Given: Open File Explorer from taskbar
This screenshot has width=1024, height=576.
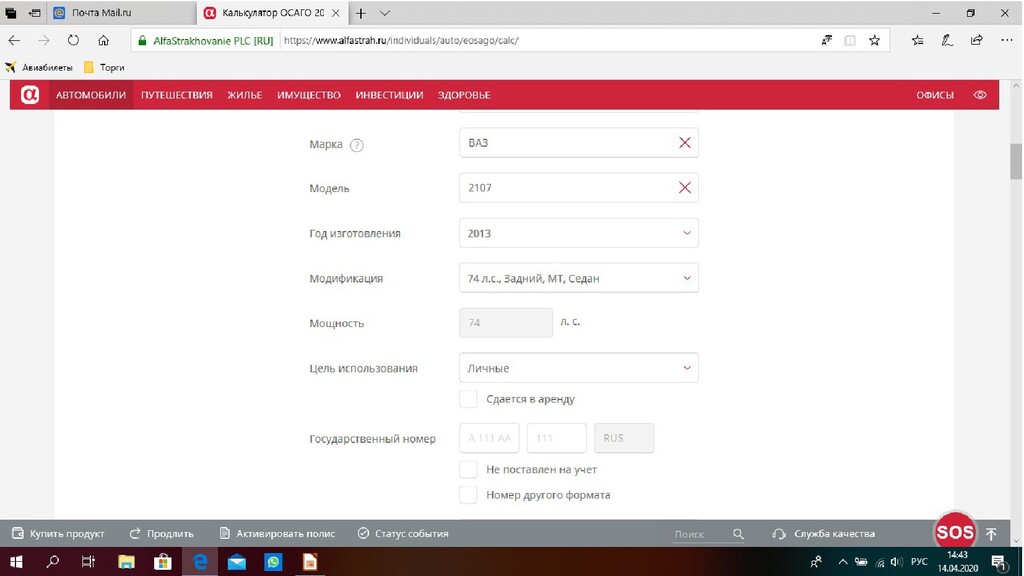Looking at the screenshot, I should point(126,562).
